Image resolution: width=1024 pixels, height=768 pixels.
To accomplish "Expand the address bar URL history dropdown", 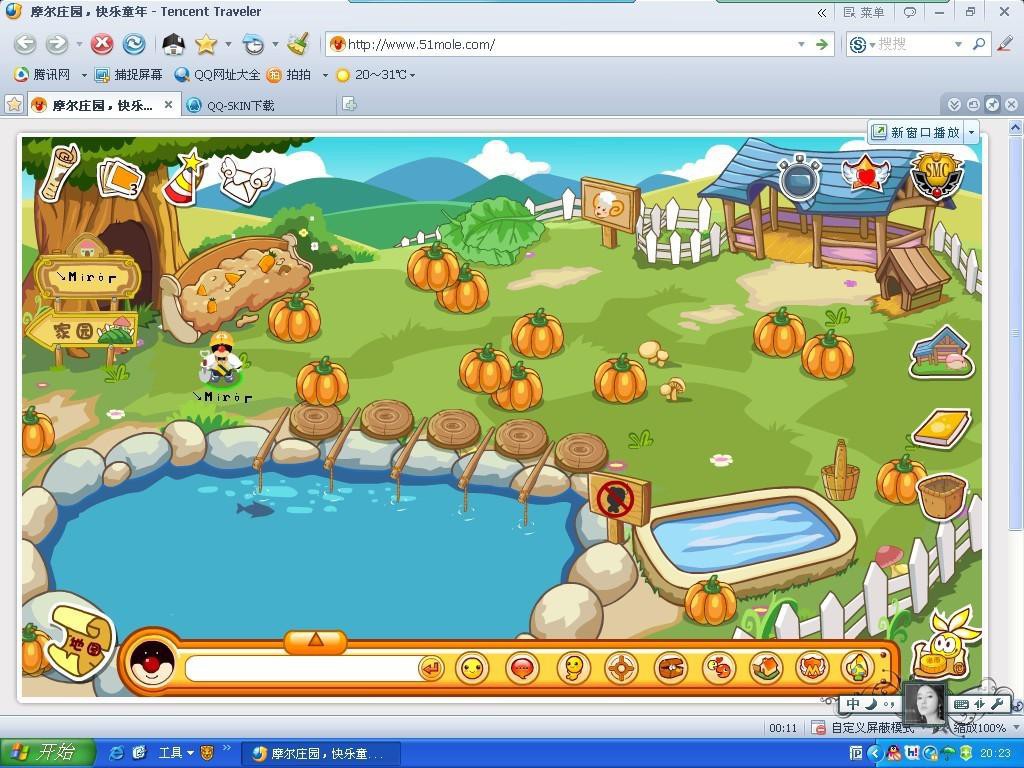I will (801, 44).
